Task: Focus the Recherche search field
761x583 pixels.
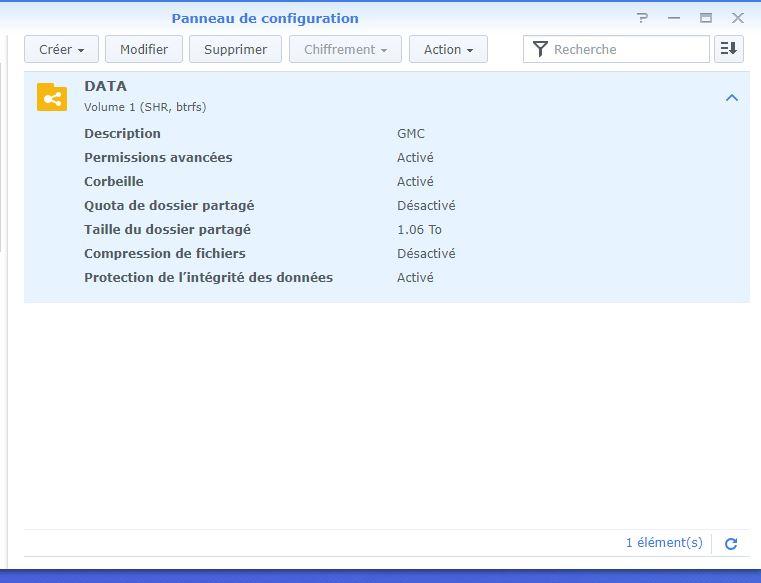Action: tap(628, 49)
